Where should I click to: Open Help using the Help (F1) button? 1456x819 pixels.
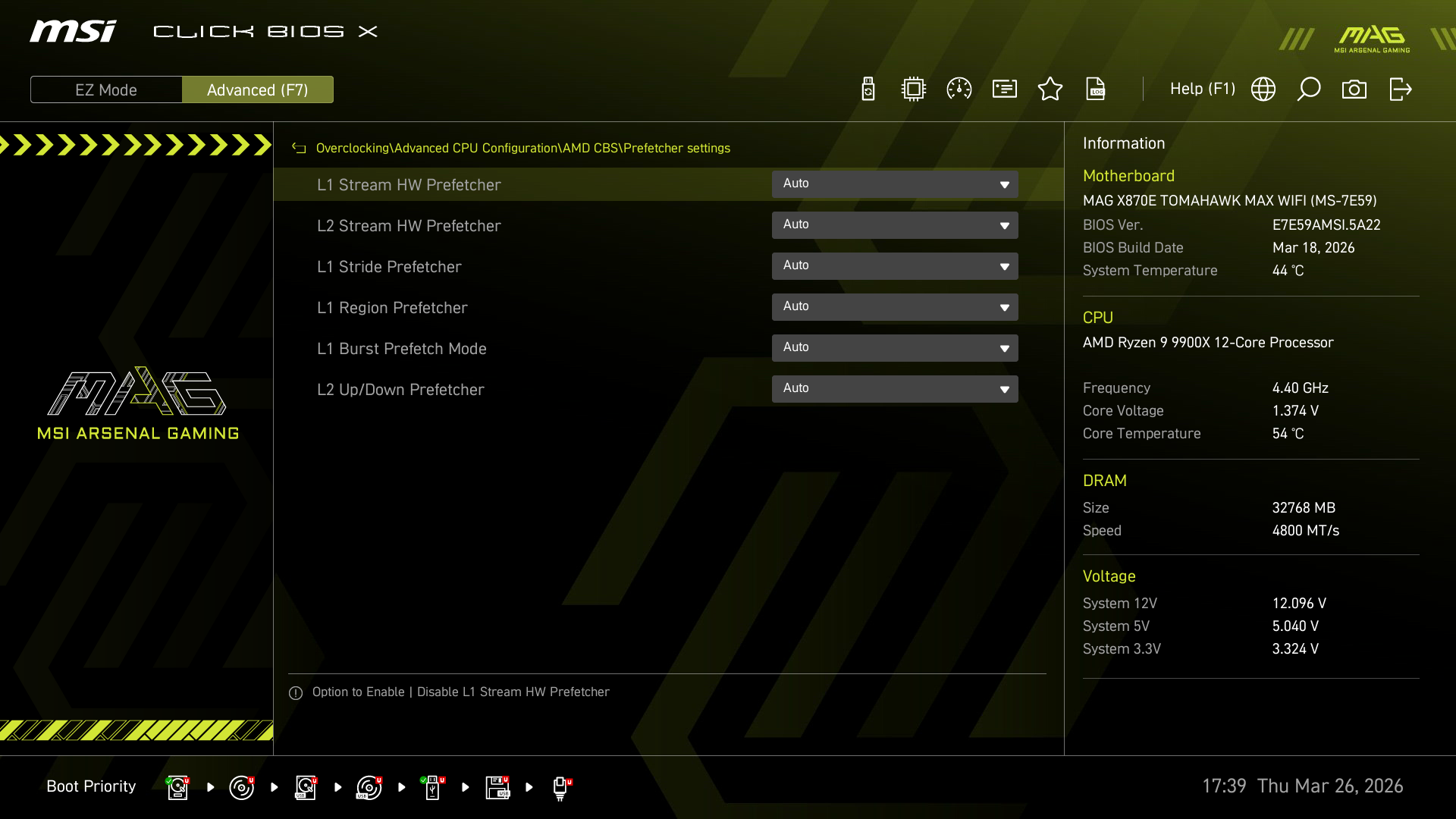pos(1202,89)
